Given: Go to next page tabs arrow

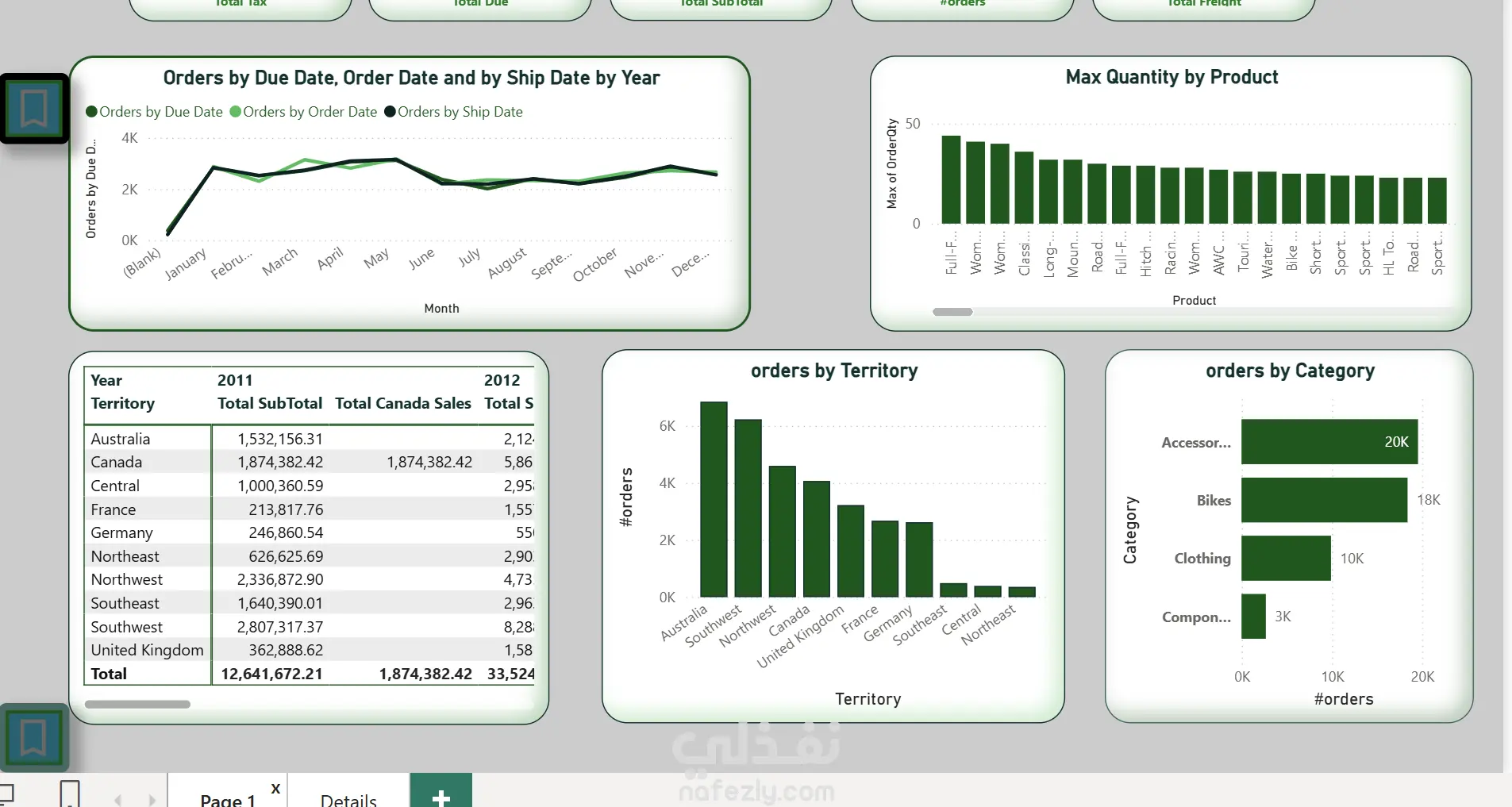Looking at the screenshot, I should point(152,800).
